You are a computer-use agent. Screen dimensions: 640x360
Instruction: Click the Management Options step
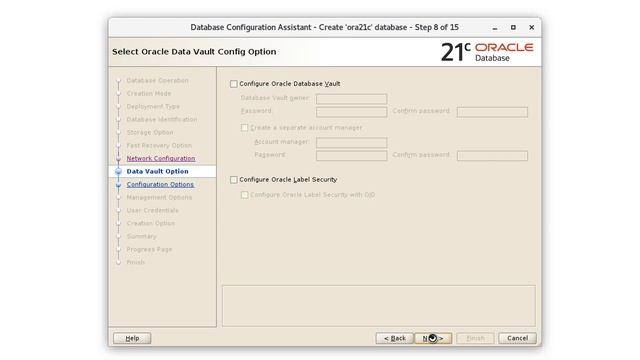tap(159, 198)
